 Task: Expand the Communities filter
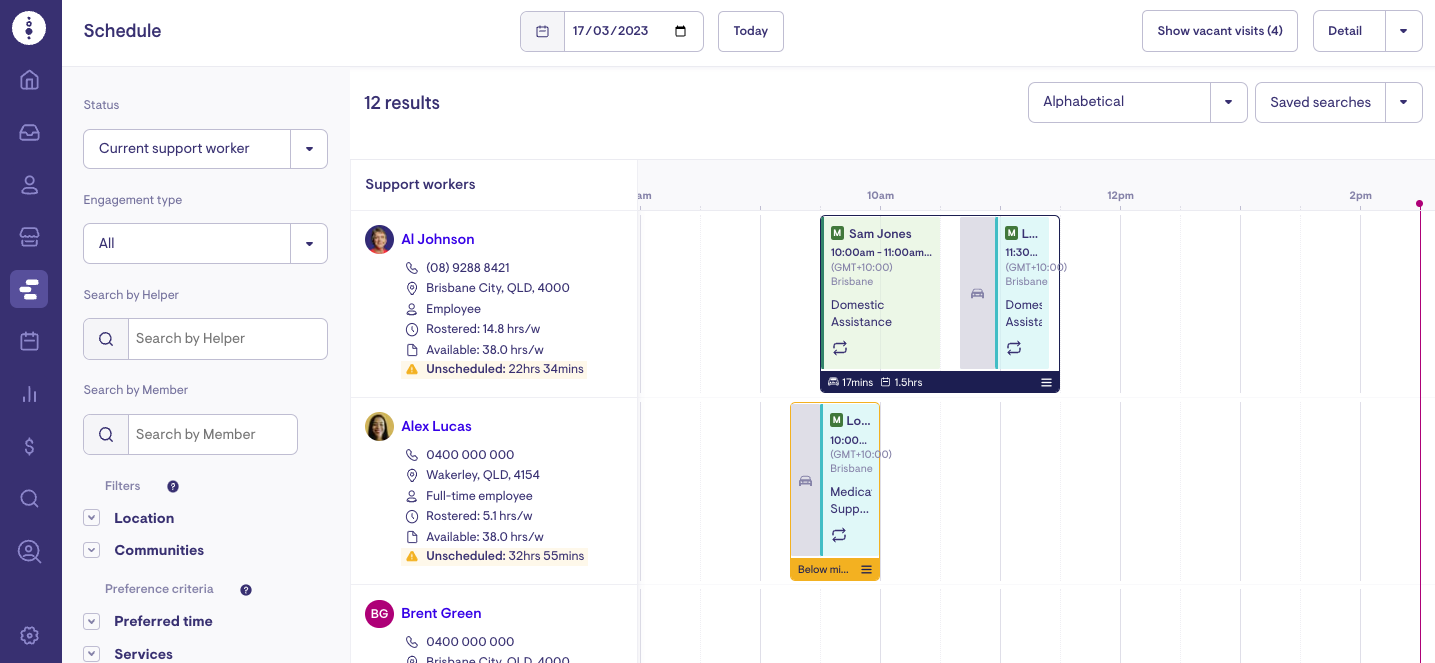tap(92, 550)
